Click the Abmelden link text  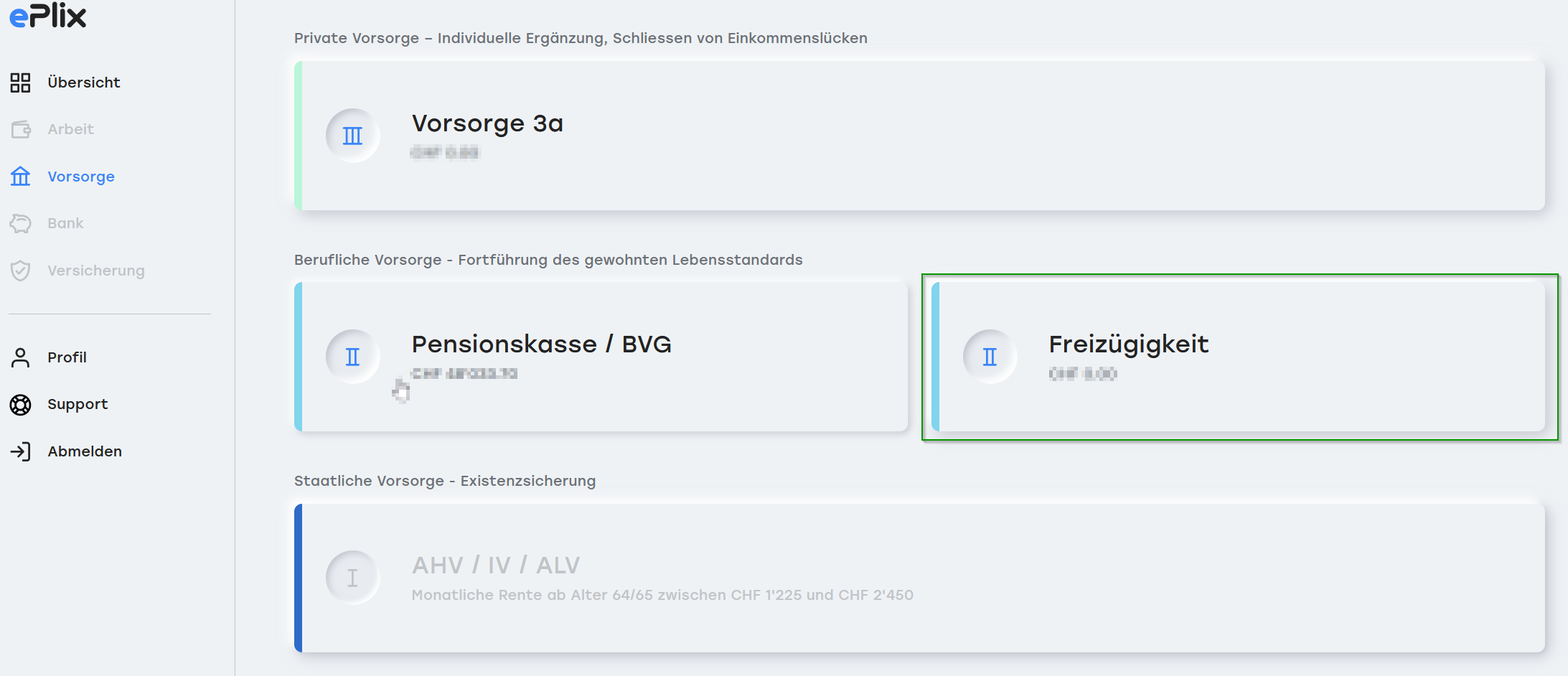pos(85,451)
